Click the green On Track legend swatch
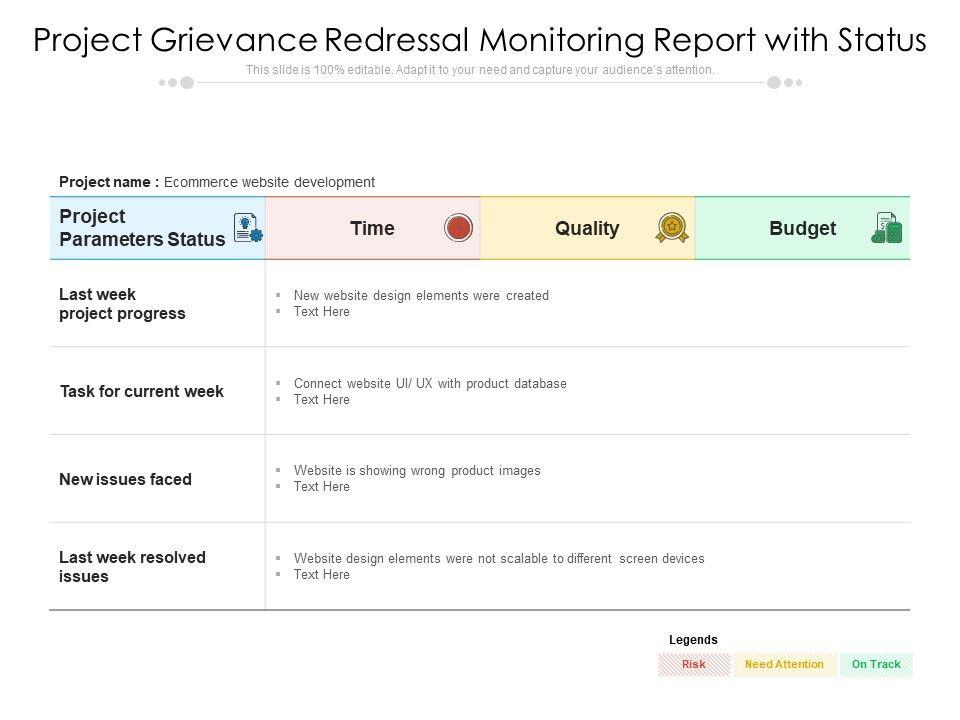 (876, 664)
